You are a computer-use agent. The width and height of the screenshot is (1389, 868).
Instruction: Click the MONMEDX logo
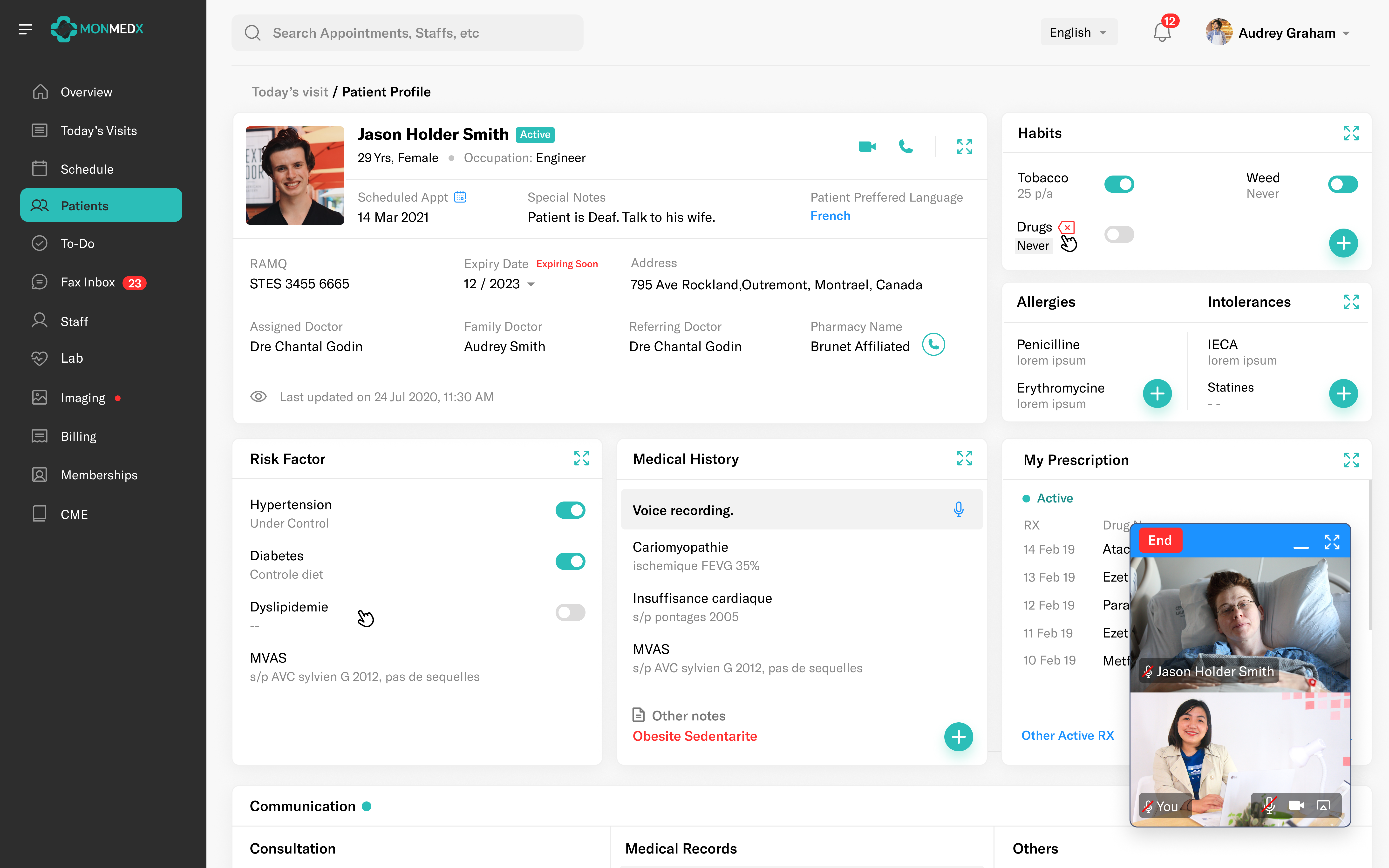click(97, 29)
